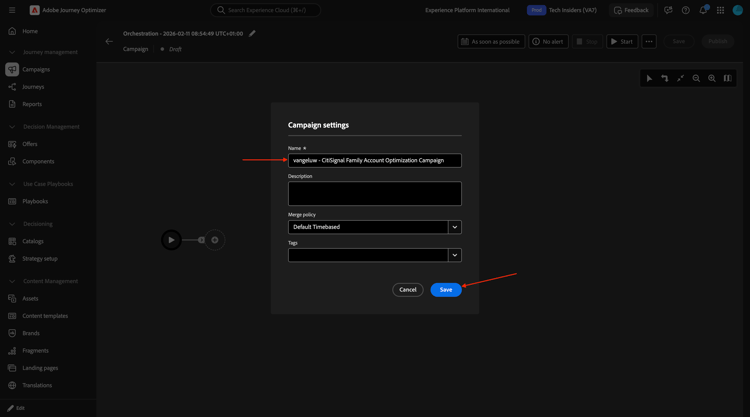Collapse the Decision Management section
Viewport: 750px width, 417px height.
click(x=12, y=127)
